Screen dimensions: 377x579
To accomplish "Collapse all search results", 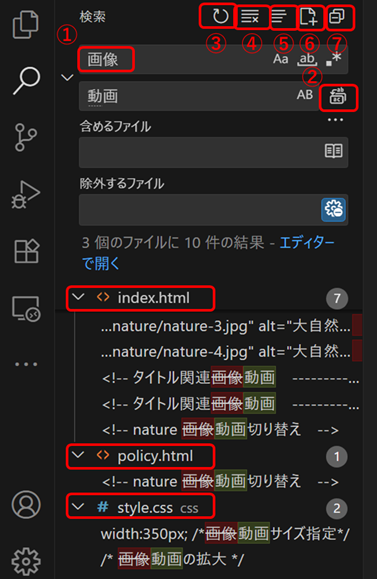I will [x=337, y=16].
